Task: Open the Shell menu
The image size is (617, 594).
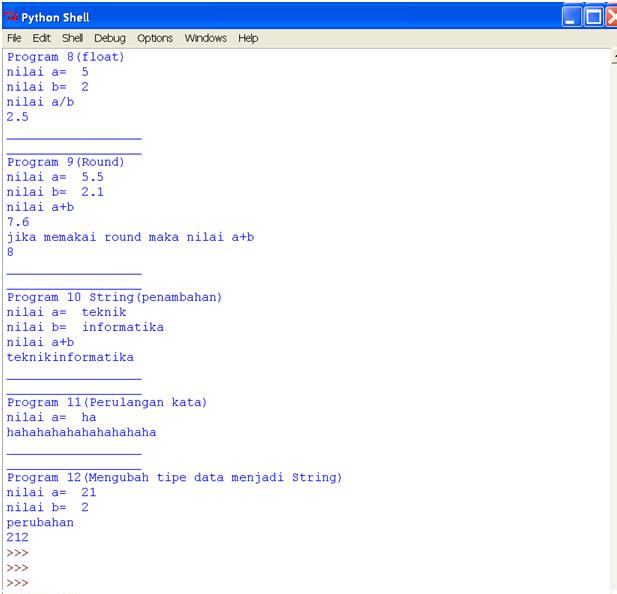Action: click(72, 38)
